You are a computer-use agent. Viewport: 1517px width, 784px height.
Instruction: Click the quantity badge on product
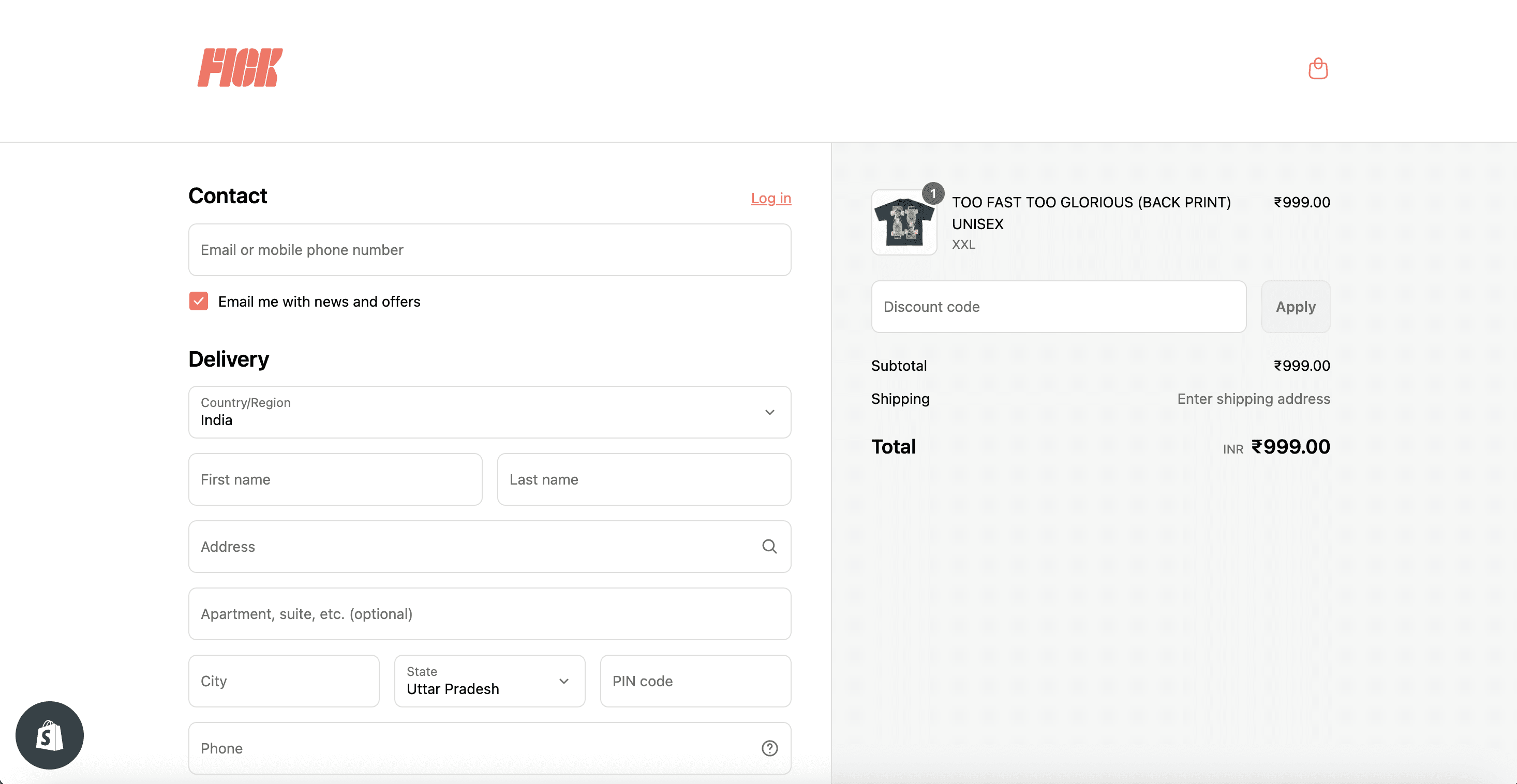[x=933, y=193]
